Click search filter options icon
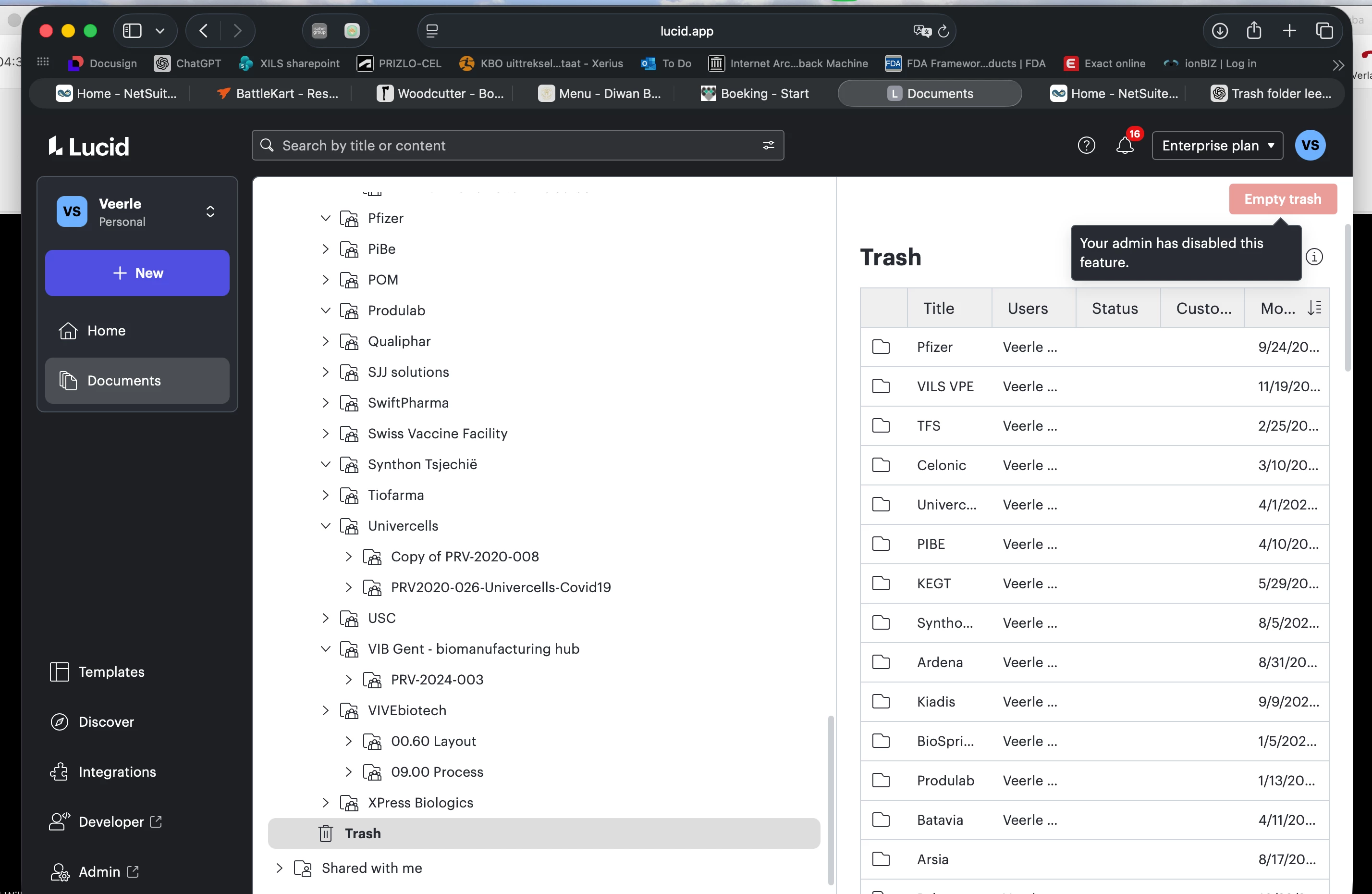This screenshot has width=1372, height=894. point(768,145)
